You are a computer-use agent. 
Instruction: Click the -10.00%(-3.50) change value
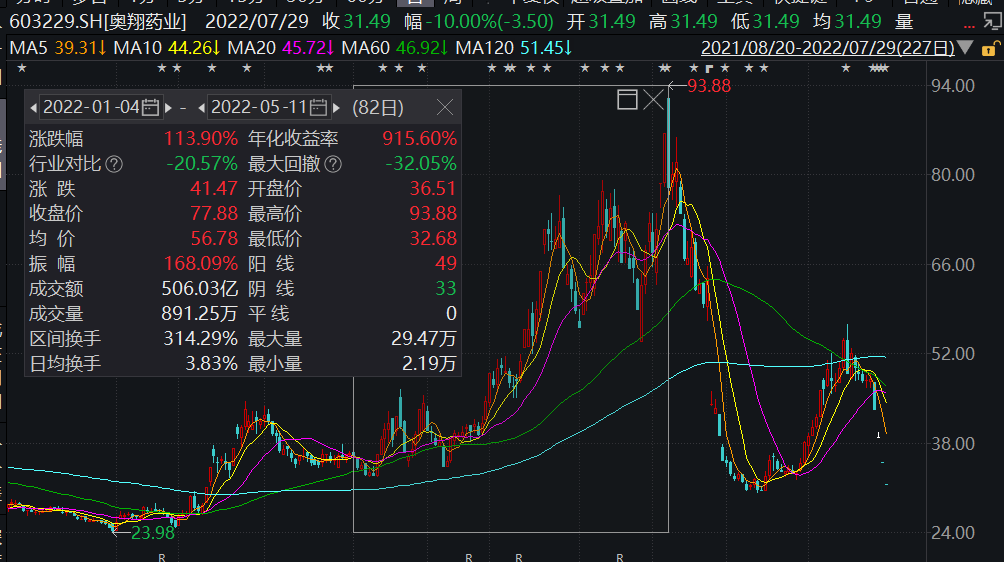point(490,22)
